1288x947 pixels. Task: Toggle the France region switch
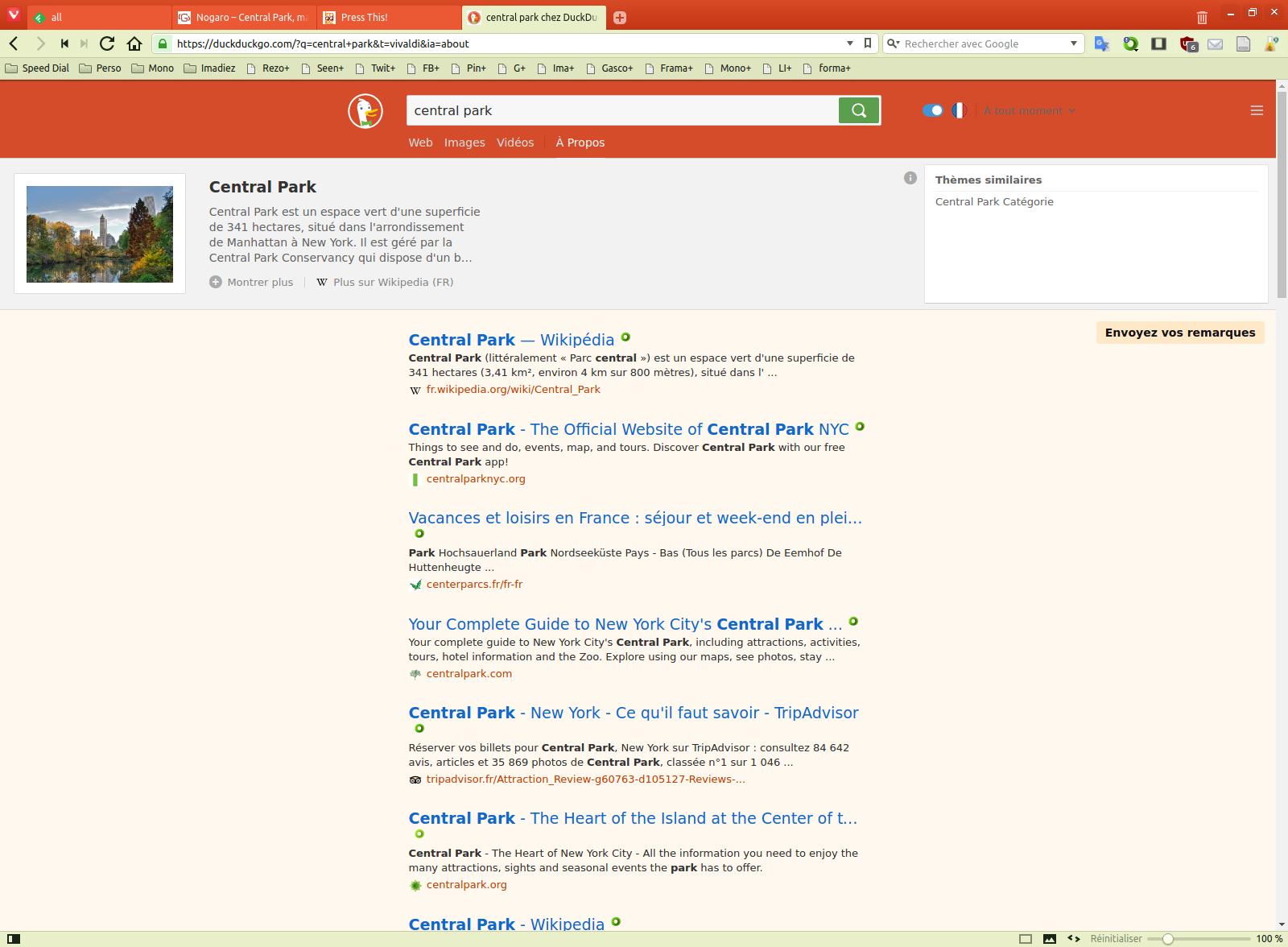933,110
